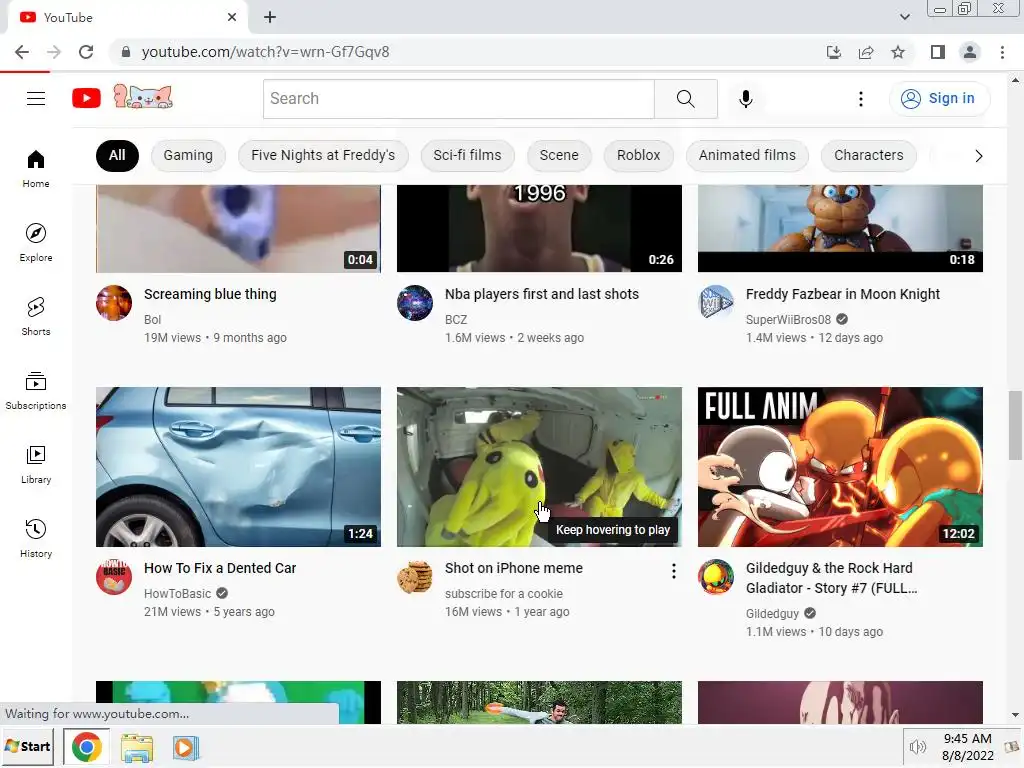Expand tab search dropdown arrow
The height and width of the screenshot is (768, 1024).
click(904, 17)
